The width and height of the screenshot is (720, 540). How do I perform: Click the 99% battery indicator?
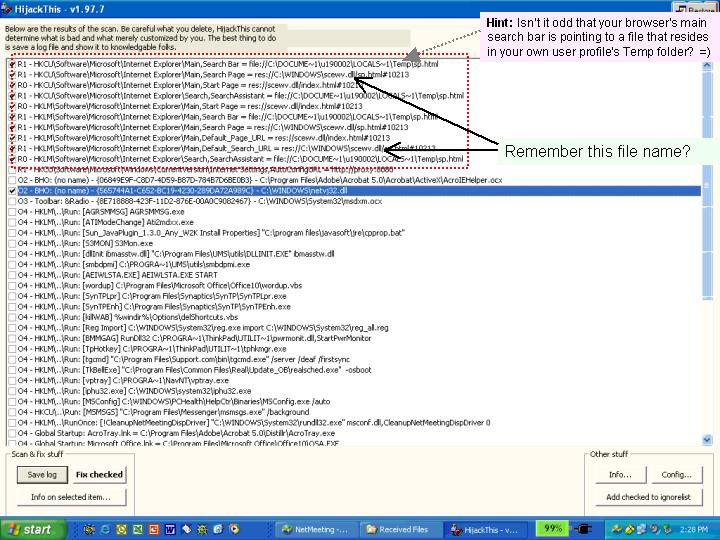click(x=552, y=529)
